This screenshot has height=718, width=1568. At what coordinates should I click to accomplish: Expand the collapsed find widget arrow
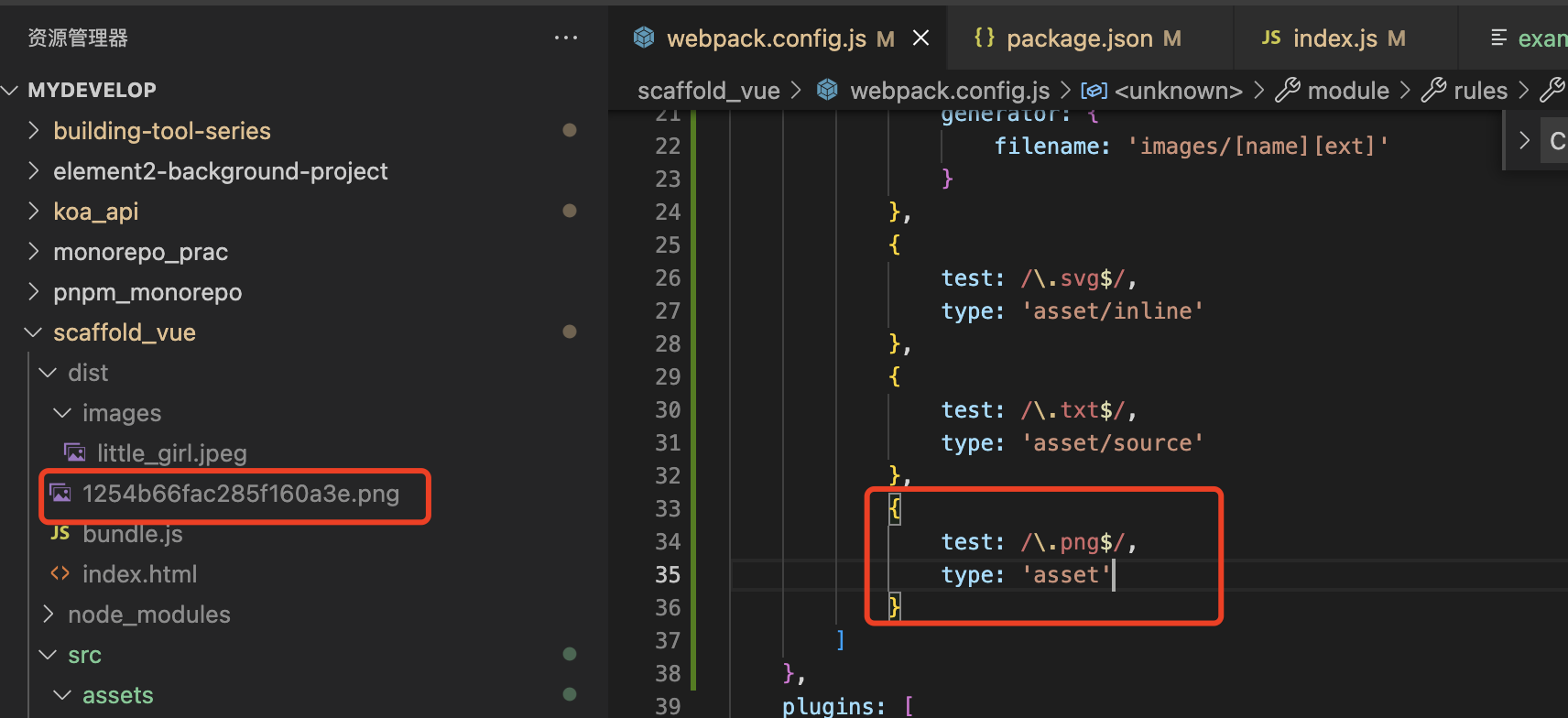pos(1524,141)
